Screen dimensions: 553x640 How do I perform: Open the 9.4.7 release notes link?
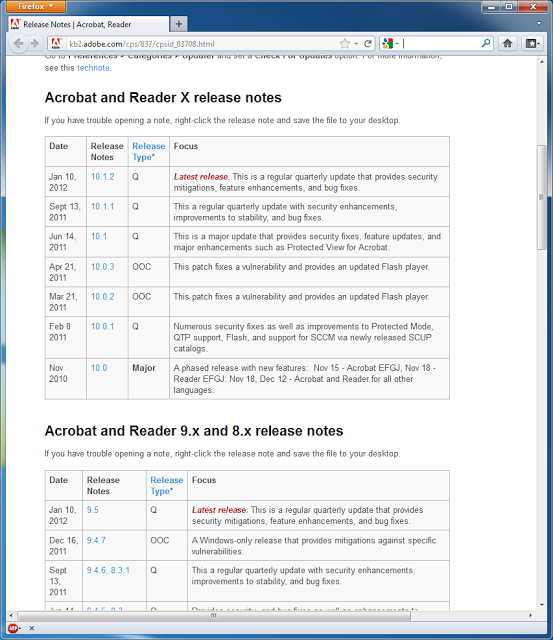tap(96, 540)
